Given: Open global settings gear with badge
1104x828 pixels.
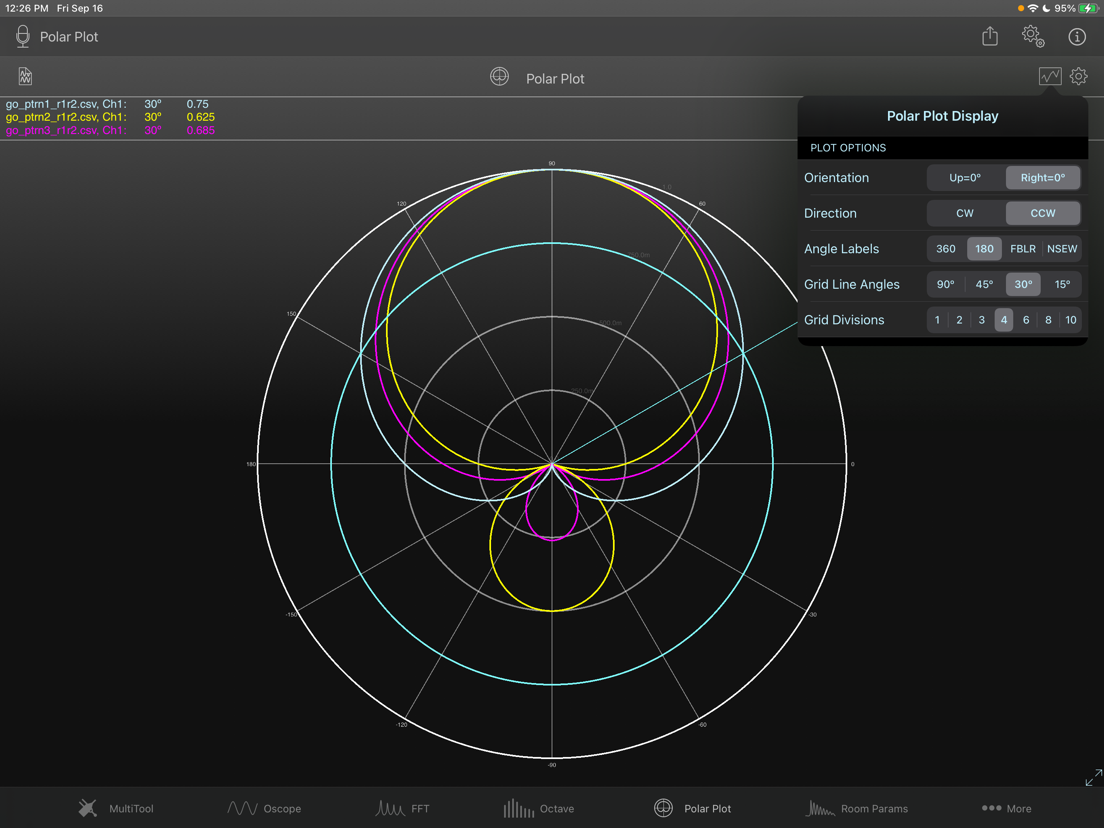Looking at the screenshot, I should tap(1033, 36).
